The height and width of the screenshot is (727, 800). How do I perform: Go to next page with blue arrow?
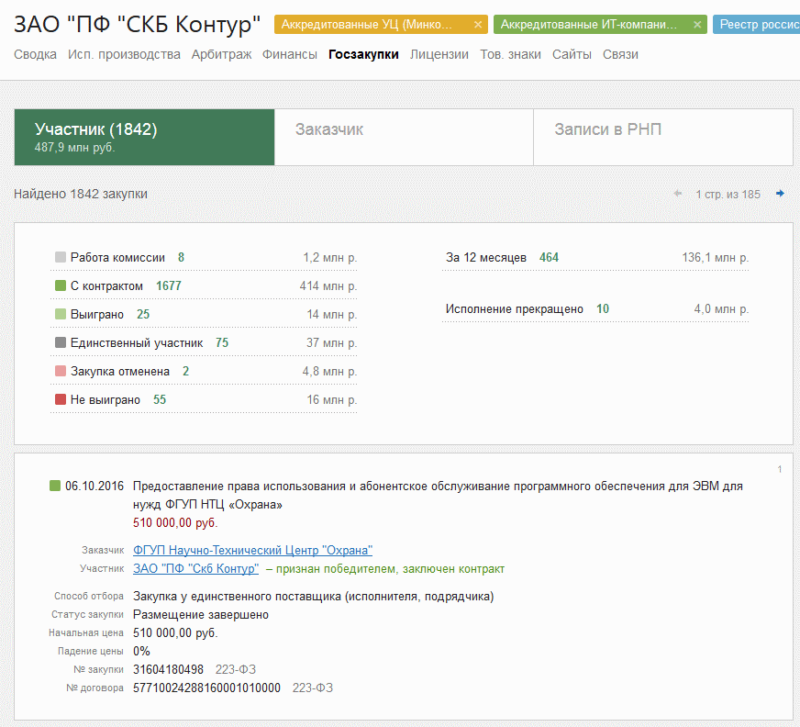click(780, 193)
